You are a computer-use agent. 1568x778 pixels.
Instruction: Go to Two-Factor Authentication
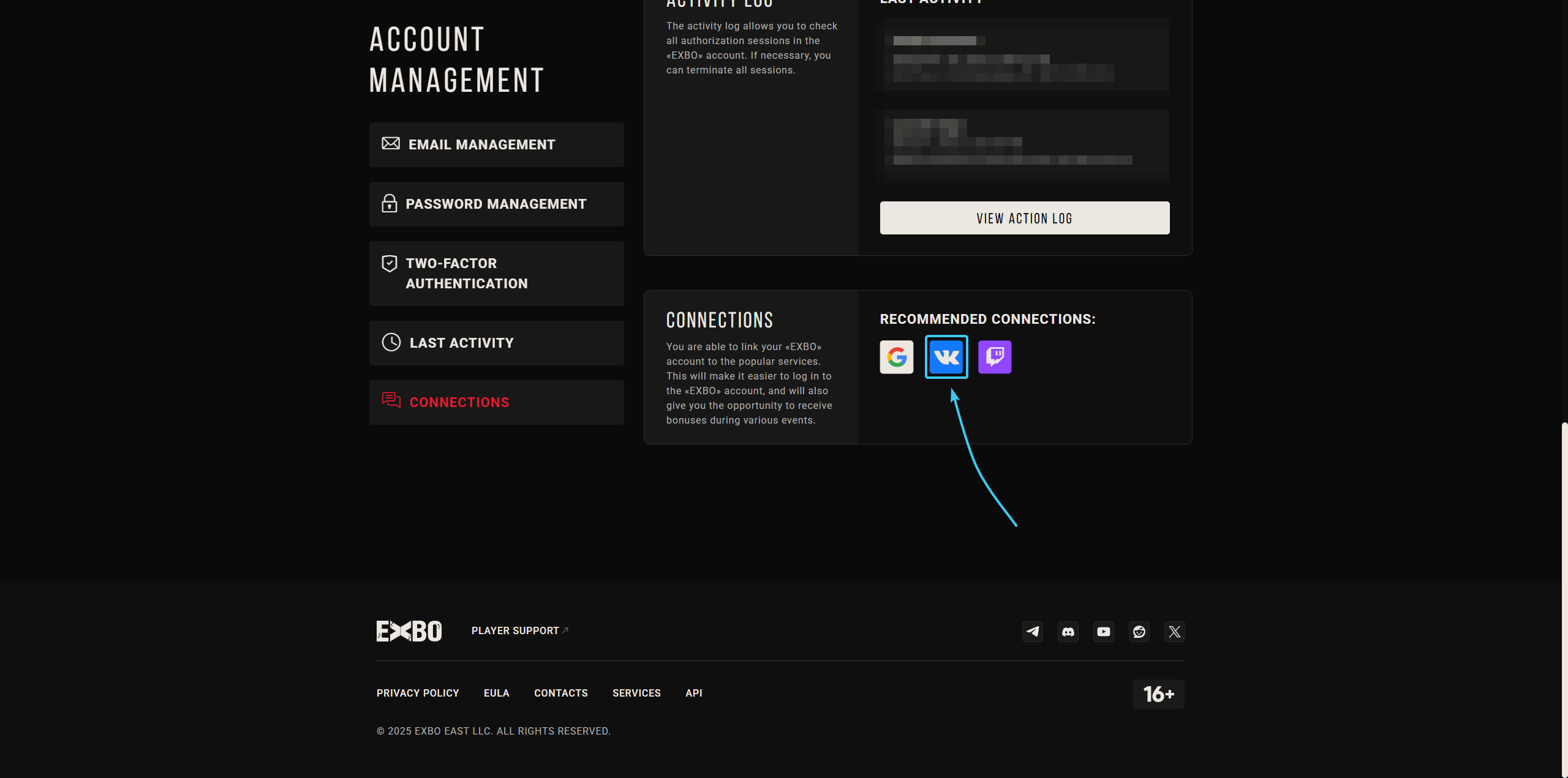pos(497,274)
